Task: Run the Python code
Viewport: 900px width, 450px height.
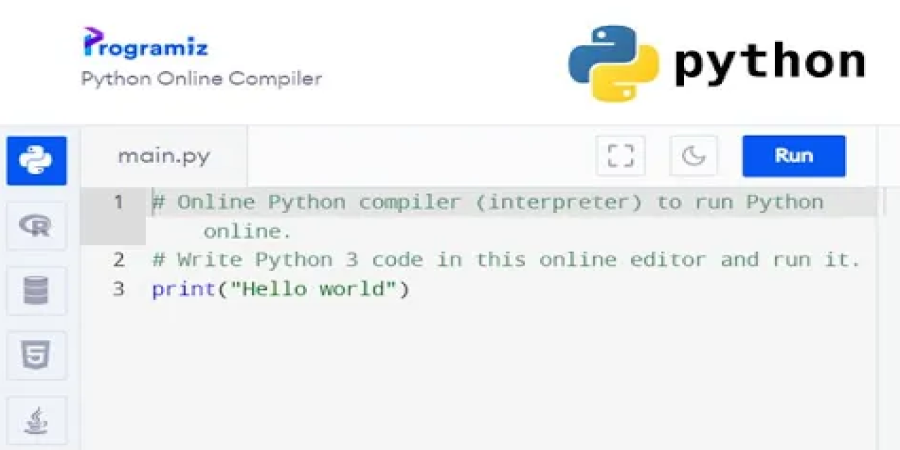Action: pyautogui.click(x=794, y=156)
